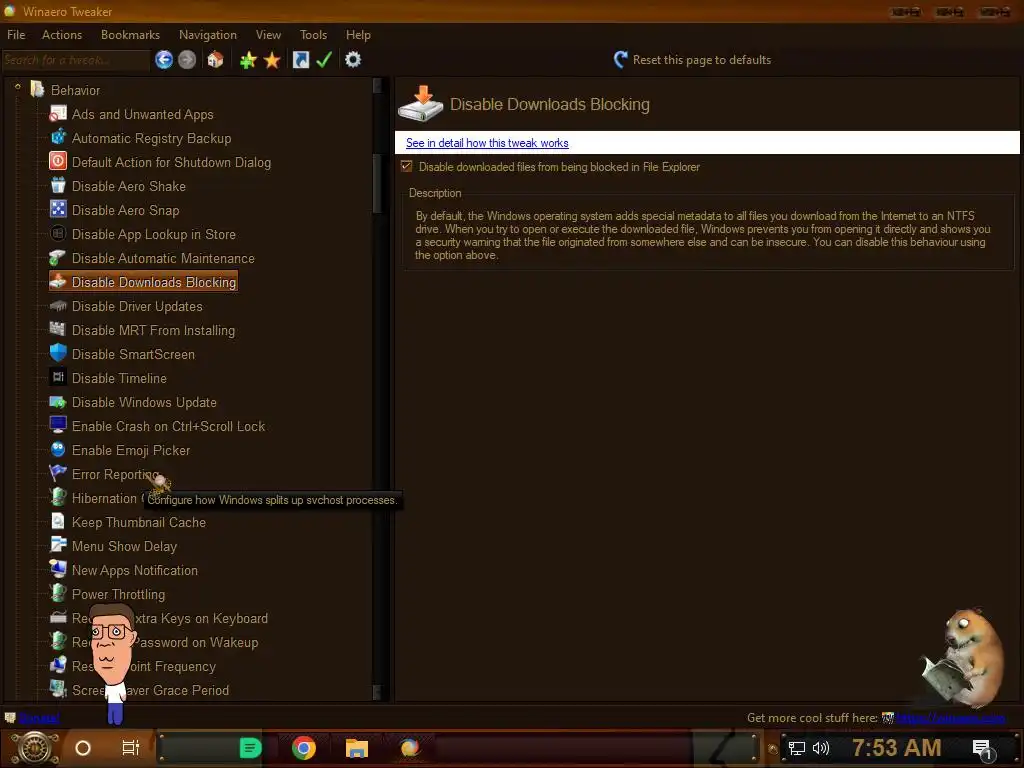Click the Error Reporting flag icon
1024x768 pixels.
58,473
